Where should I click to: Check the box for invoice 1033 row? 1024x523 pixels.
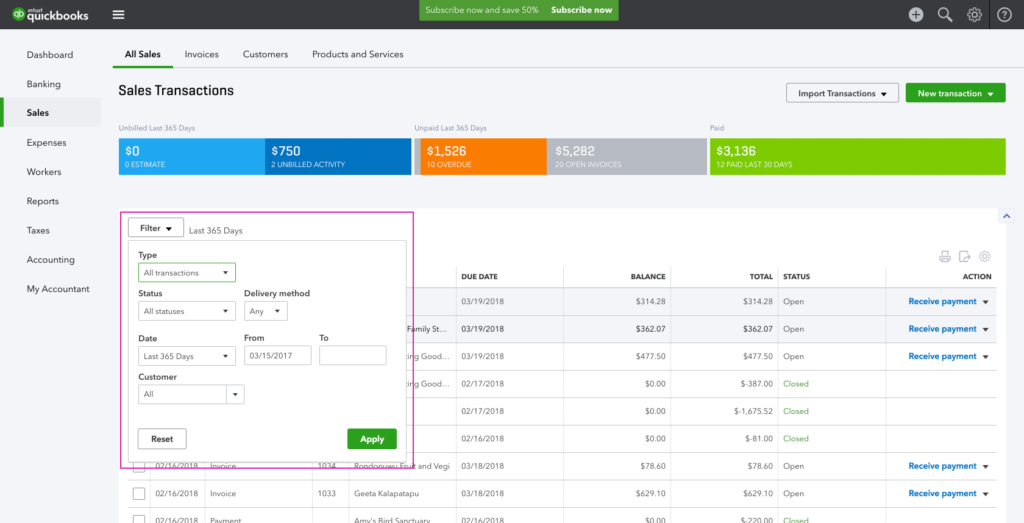pyautogui.click(x=138, y=494)
